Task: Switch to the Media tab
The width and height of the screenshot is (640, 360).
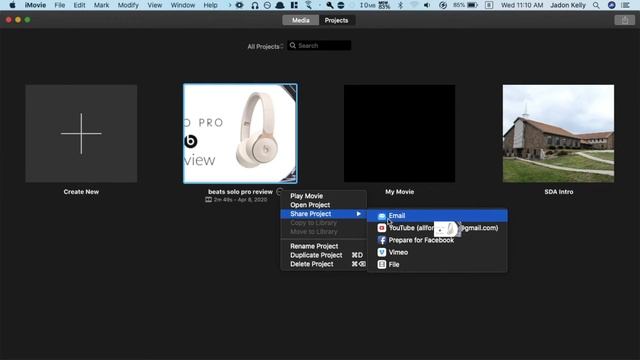Action: click(300, 20)
